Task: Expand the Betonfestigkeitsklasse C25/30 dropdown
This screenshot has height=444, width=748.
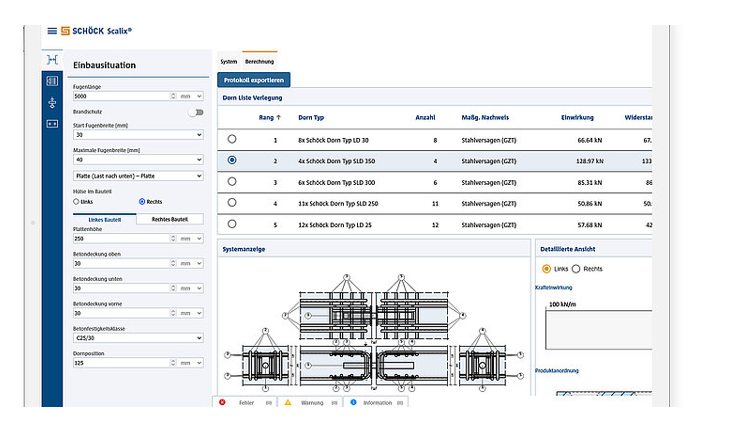Action: pyautogui.click(x=138, y=338)
